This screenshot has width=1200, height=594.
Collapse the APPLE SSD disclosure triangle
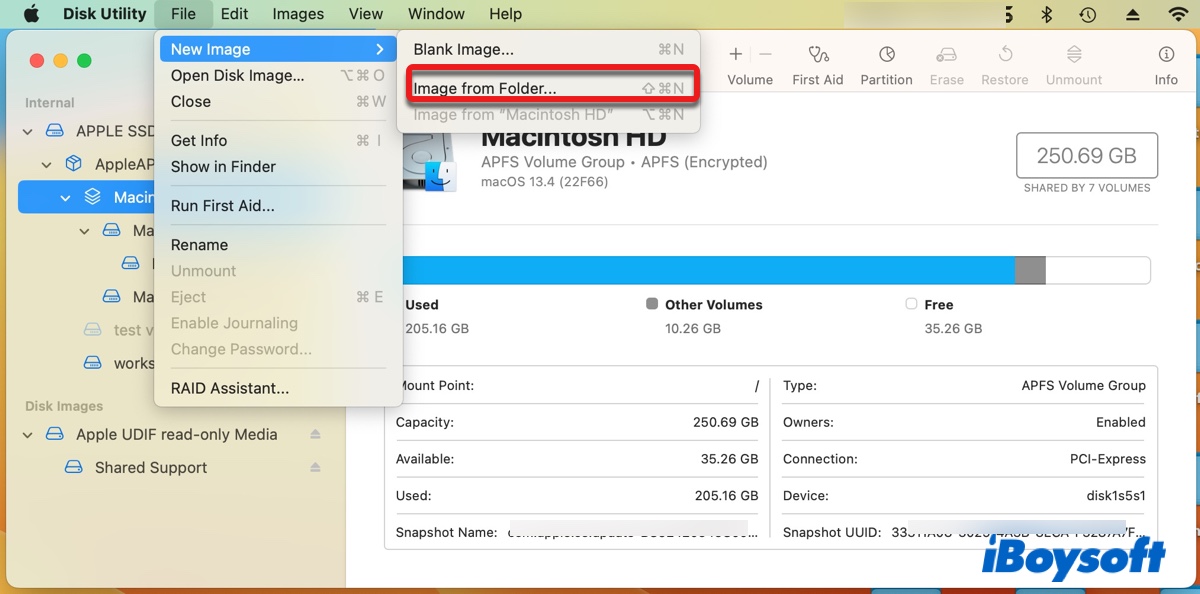pyautogui.click(x=27, y=131)
